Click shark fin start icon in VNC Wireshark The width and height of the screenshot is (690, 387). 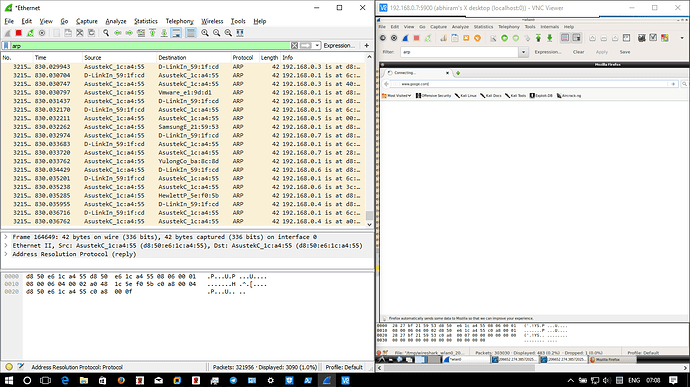click(x=405, y=38)
